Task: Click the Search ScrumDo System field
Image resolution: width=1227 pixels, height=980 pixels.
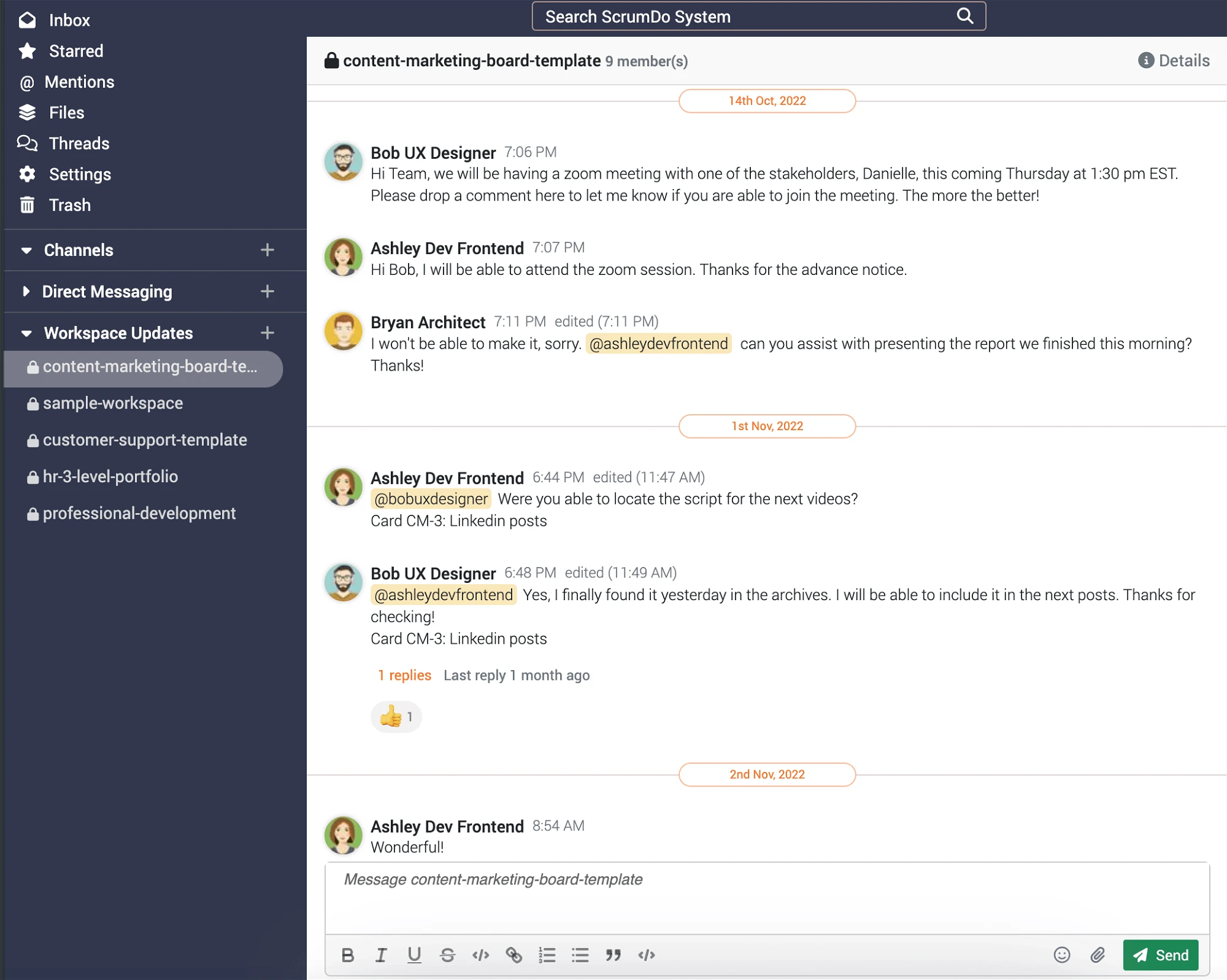Action: pos(758,17)
